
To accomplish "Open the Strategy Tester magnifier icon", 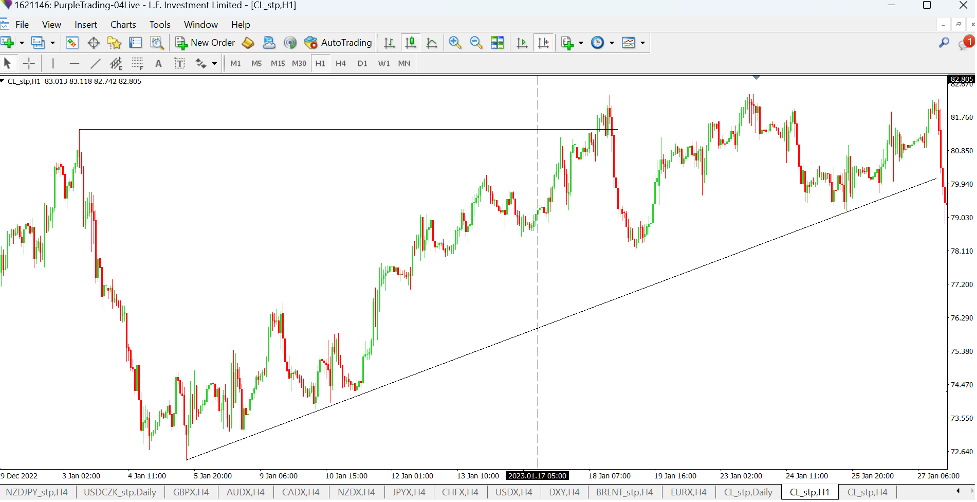I will [156, 42].
